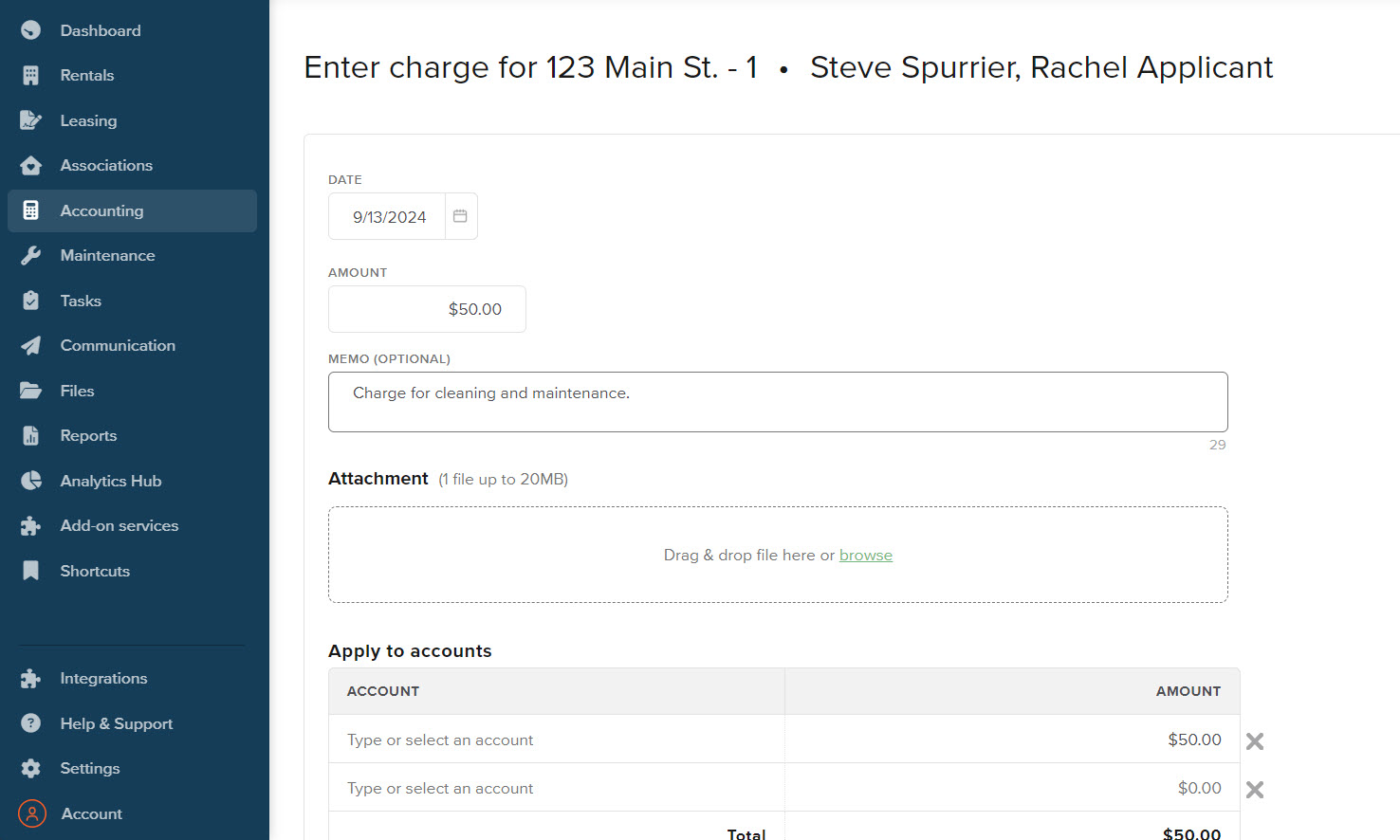
Task: Remove the second account row
Action: pyautogui.click(x=1254, y=788)
